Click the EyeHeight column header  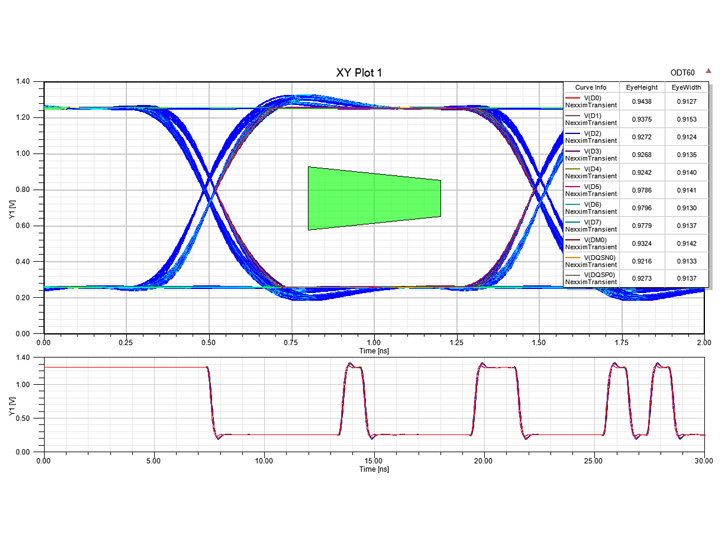[x=643, y=88]
